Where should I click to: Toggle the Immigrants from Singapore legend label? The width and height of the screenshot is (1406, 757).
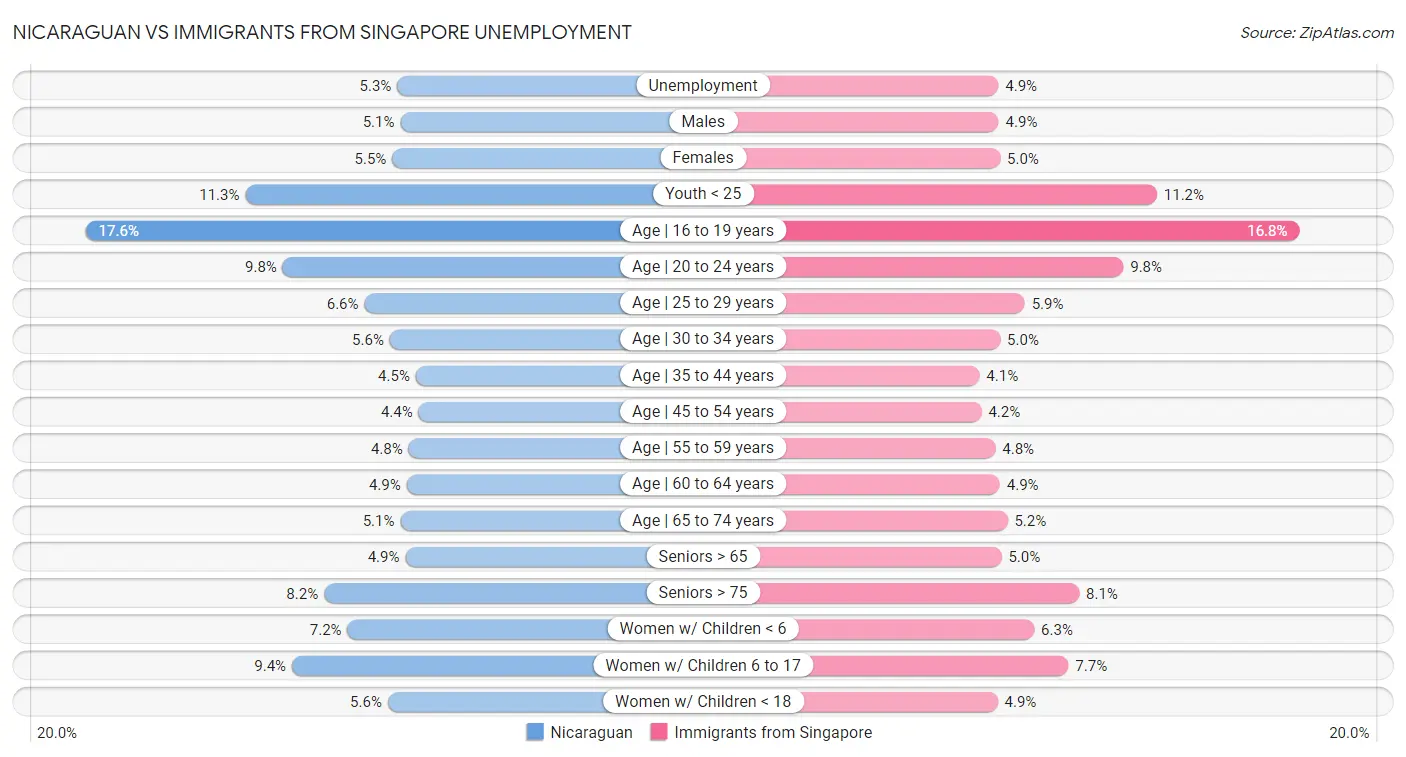point(772,732)
